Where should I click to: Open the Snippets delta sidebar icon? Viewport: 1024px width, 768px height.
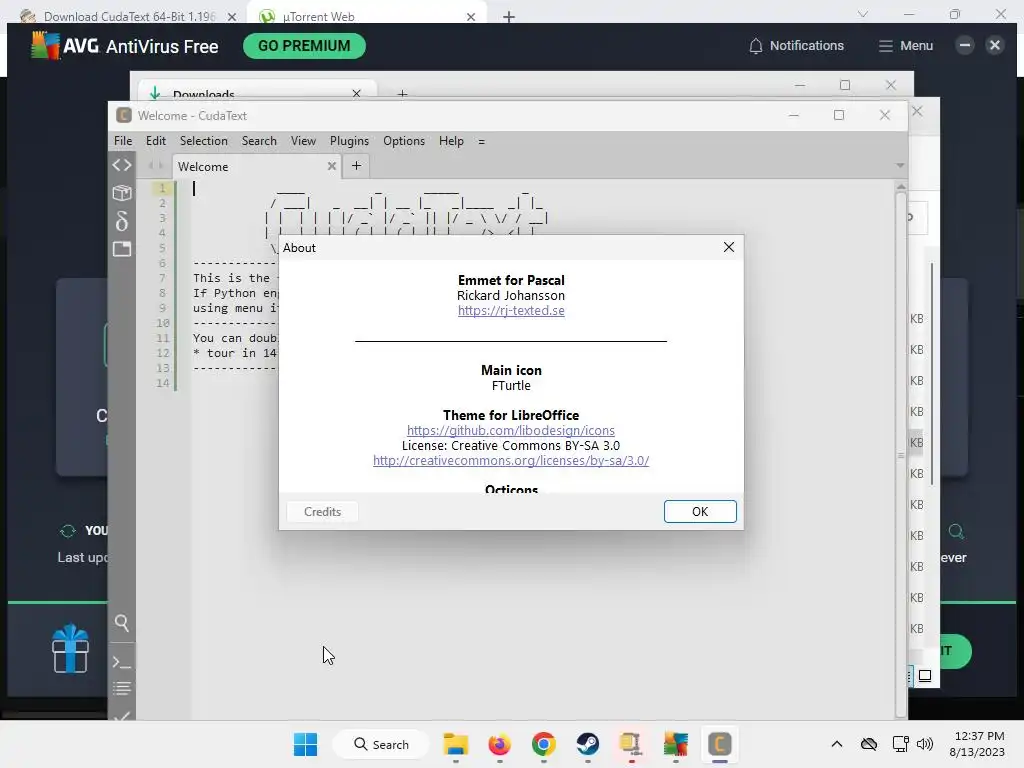[x=121, y=221]
